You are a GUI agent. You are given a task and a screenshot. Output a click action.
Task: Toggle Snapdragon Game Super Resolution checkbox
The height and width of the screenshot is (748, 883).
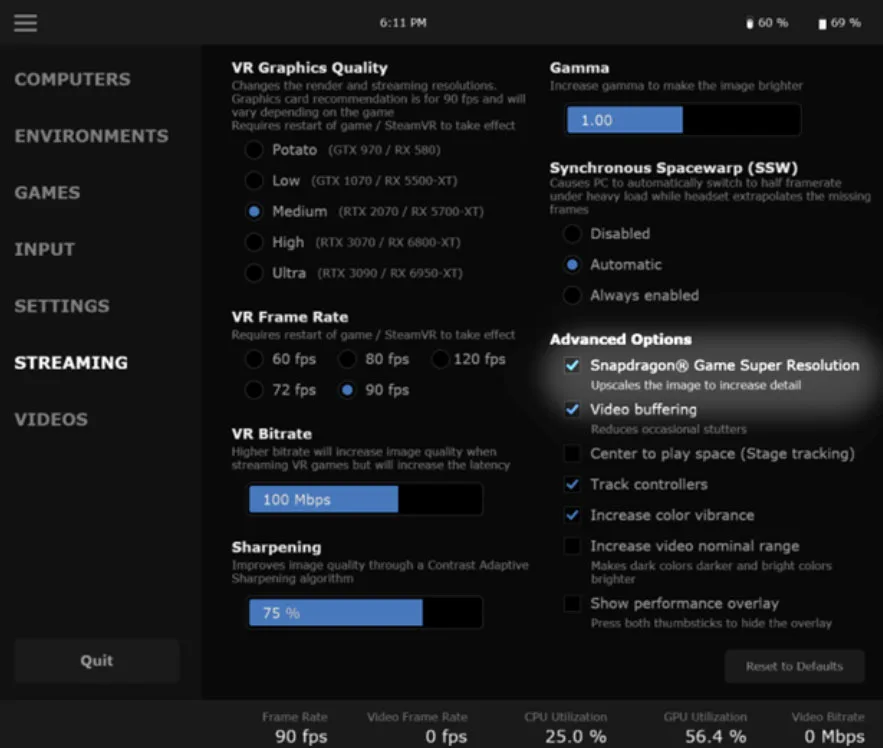pyautogui.click(x=572, y=366)
